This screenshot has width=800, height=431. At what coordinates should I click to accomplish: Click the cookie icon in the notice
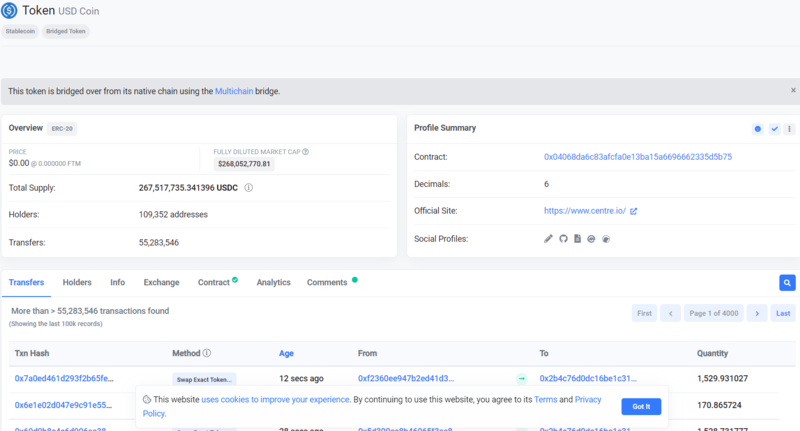click(x=147, y=399)
